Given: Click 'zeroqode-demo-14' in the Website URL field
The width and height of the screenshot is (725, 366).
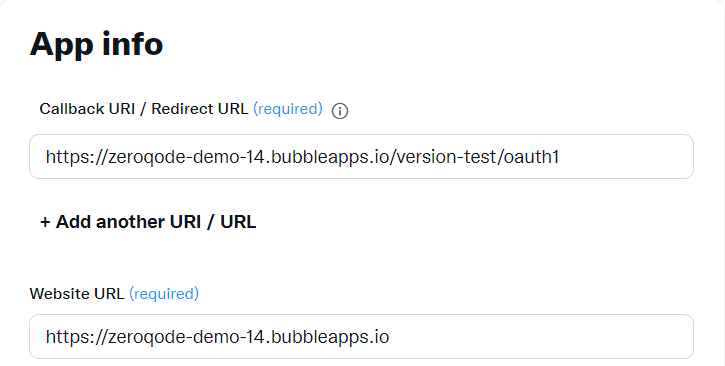Looking at the screenshot, I should (x=187, y=337).
